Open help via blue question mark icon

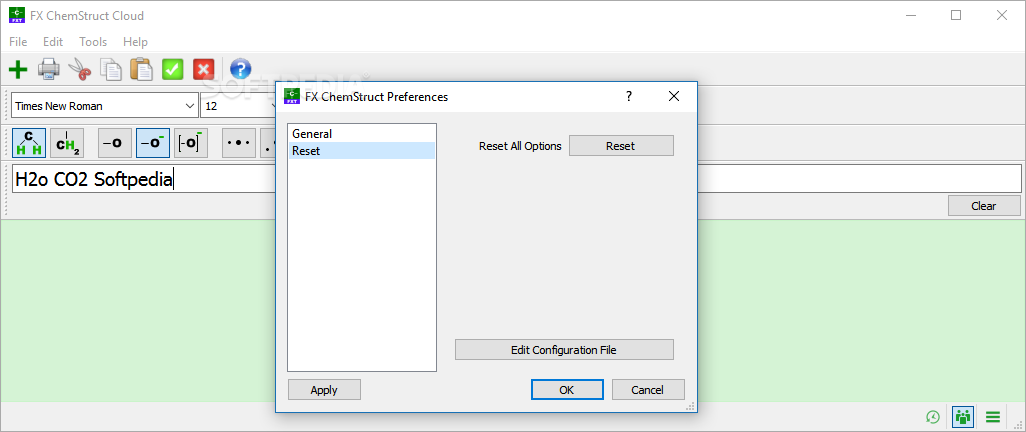coord(241,69)
